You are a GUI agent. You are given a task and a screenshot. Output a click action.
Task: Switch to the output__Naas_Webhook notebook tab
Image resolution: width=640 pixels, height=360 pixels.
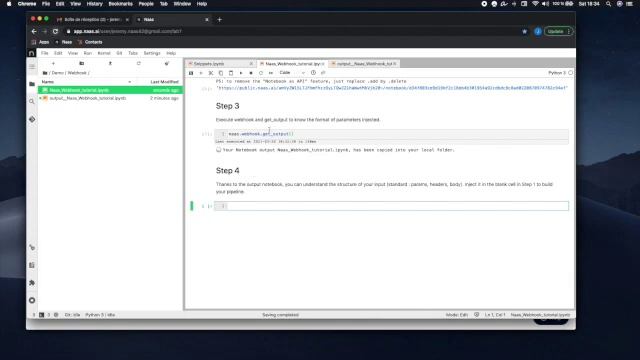[x=364, y=64]
